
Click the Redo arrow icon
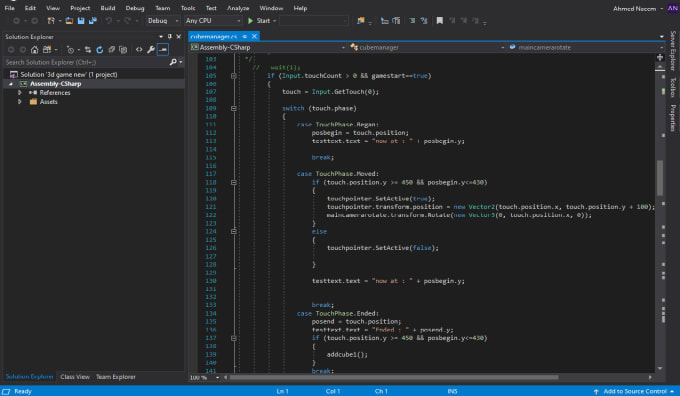pyautogui.click(x=127, y=20)
